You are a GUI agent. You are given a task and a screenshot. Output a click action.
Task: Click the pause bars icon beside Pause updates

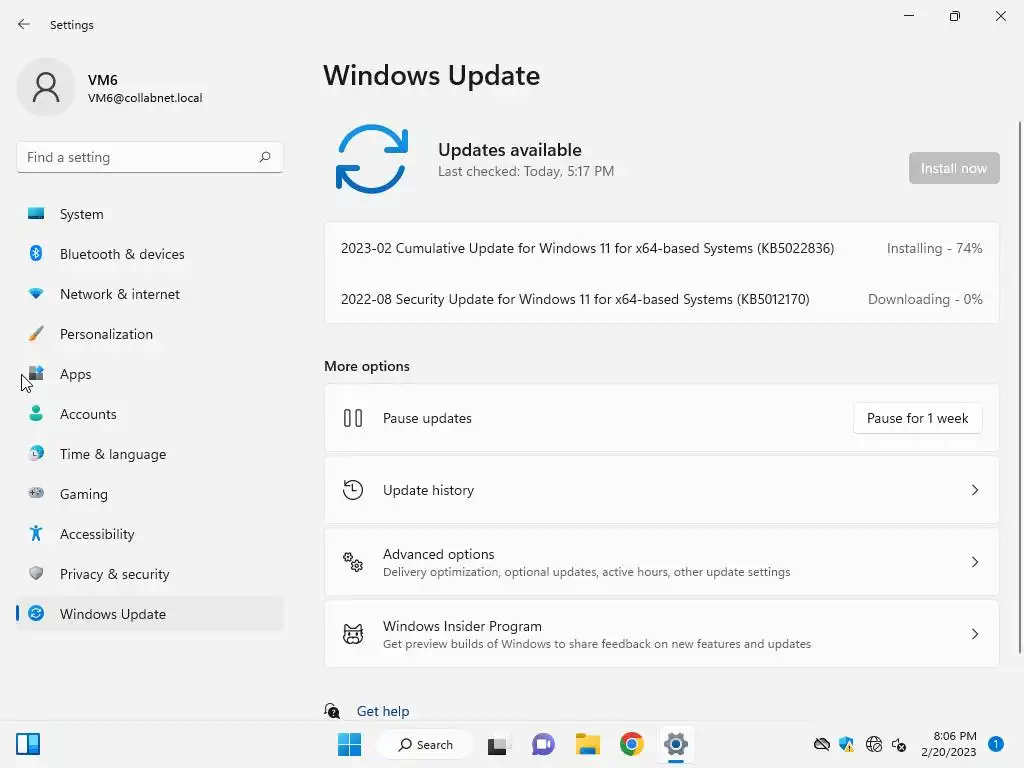click(x=353, y=418)
